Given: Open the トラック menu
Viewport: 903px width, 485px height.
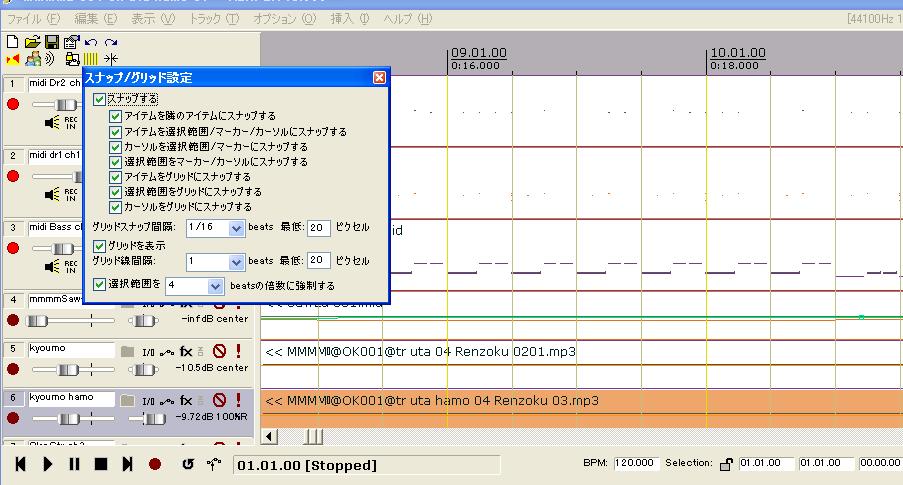Looking at the screenshot, I should (x=214, y=19).
